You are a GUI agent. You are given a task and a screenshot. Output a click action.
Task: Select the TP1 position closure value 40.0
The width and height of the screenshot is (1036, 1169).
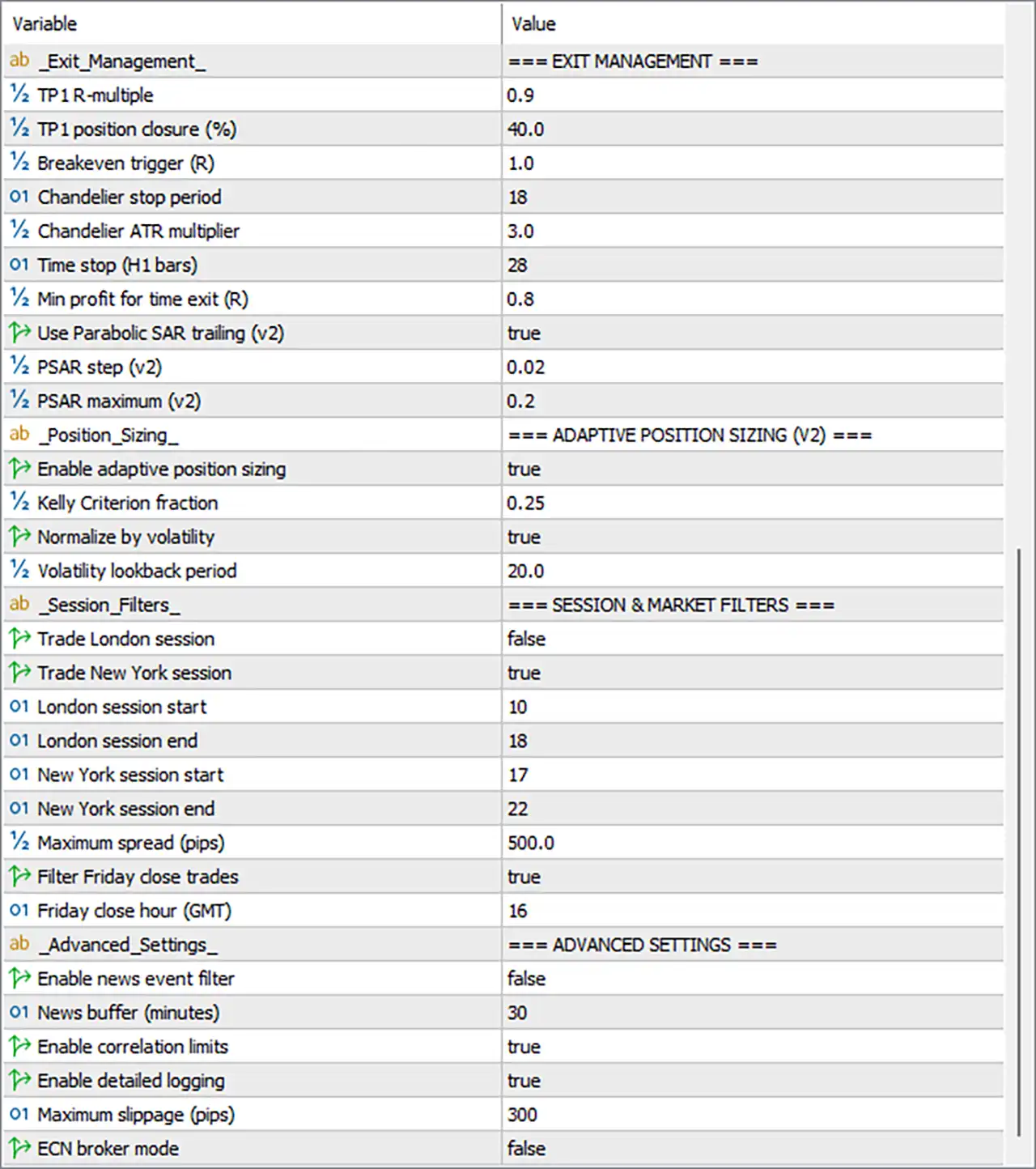[x=526, y=130]
